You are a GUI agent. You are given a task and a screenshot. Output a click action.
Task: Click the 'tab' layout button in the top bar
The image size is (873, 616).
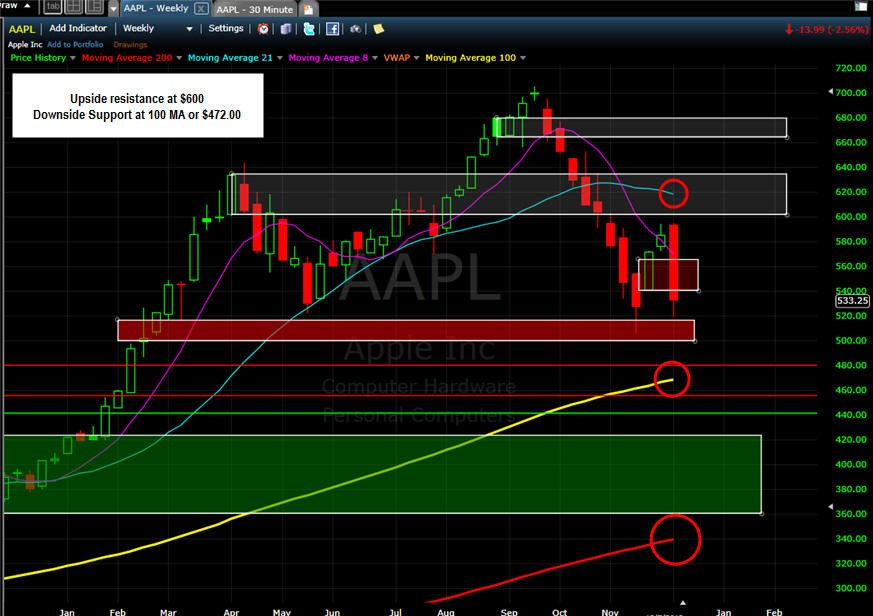[53, 7]
